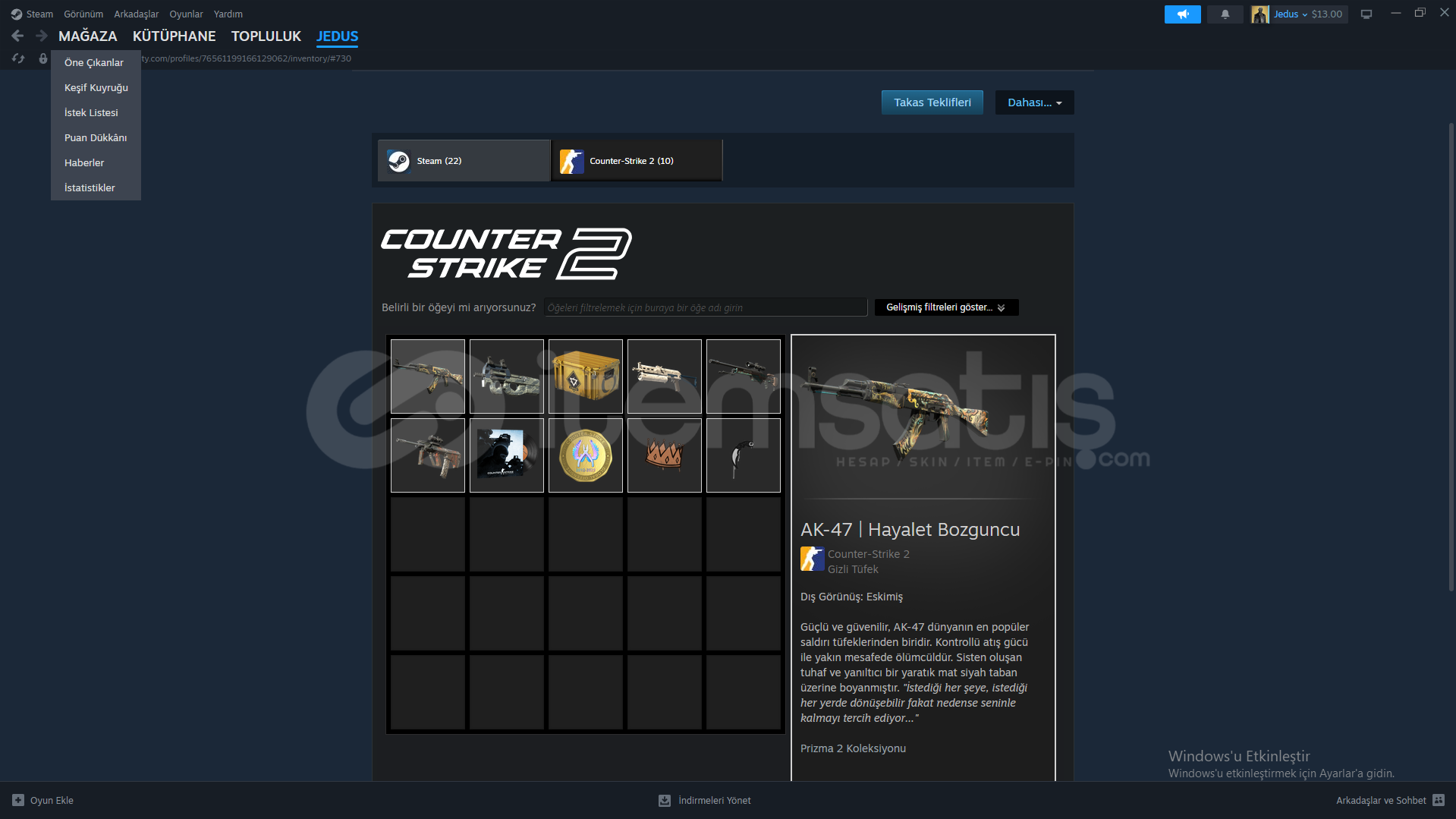Go back with the left arrow
The width and height of the screenshot is (1456, 819).
pos(17,36)
